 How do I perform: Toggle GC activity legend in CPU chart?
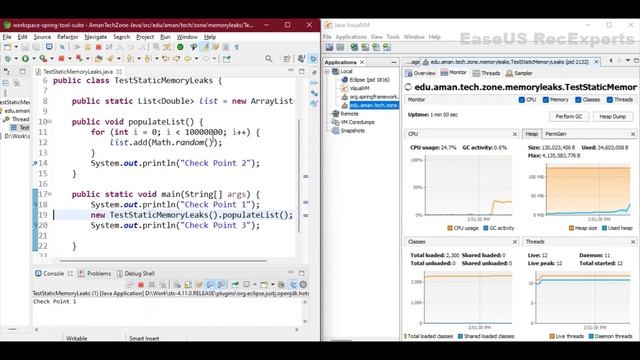[x=498, y=228]
